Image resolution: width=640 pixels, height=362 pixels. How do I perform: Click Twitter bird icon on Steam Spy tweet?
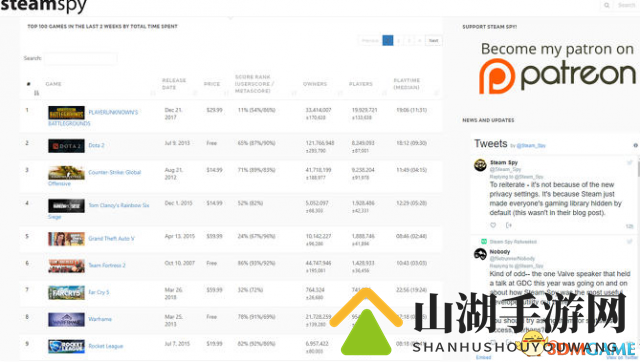[x=629, y=162]
